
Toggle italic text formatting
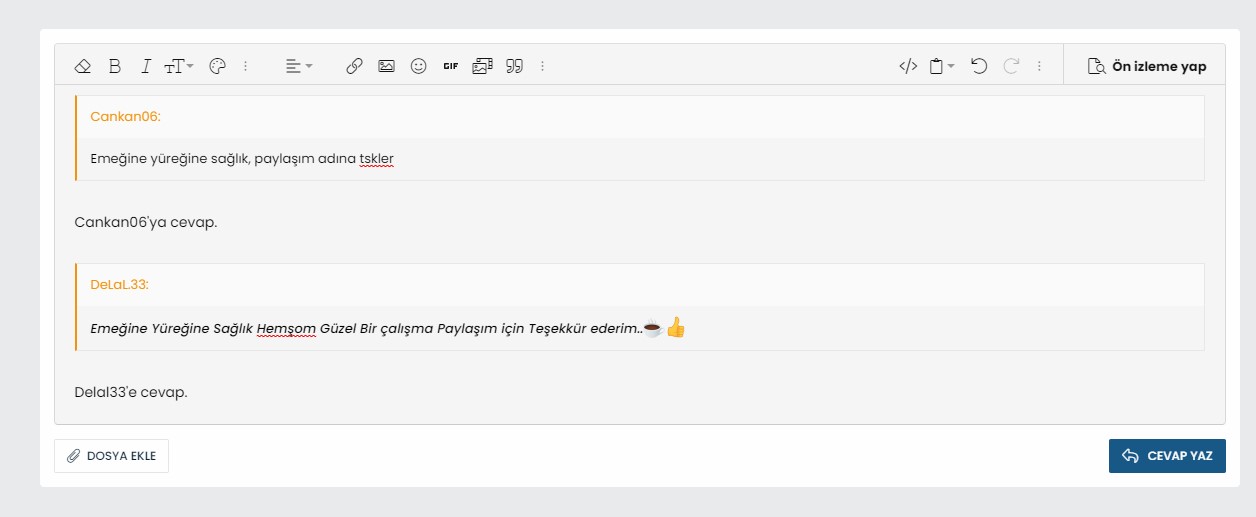pyautogui.click(x=146, y=66)
